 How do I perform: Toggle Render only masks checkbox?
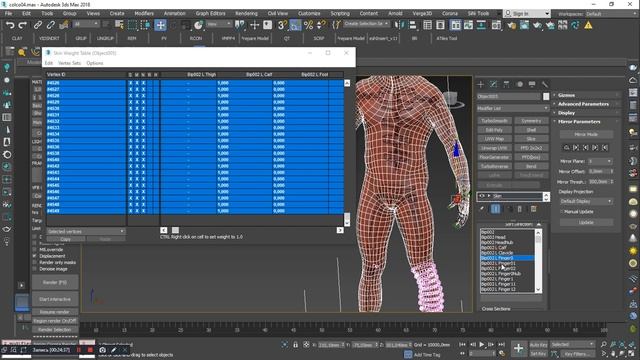coord(35,262)
